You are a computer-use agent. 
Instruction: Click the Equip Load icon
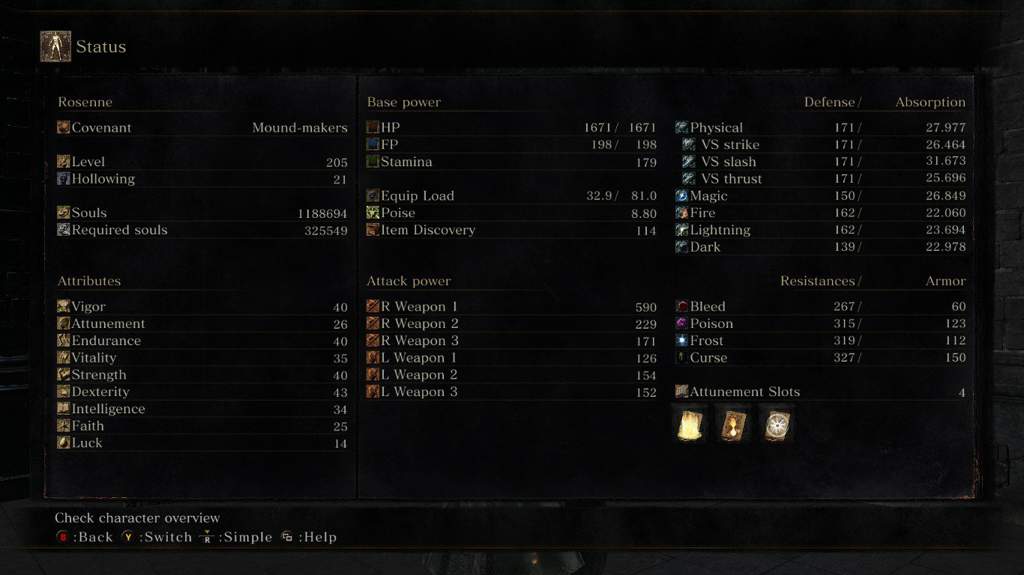pyautogui.click(x=373, y=195)
